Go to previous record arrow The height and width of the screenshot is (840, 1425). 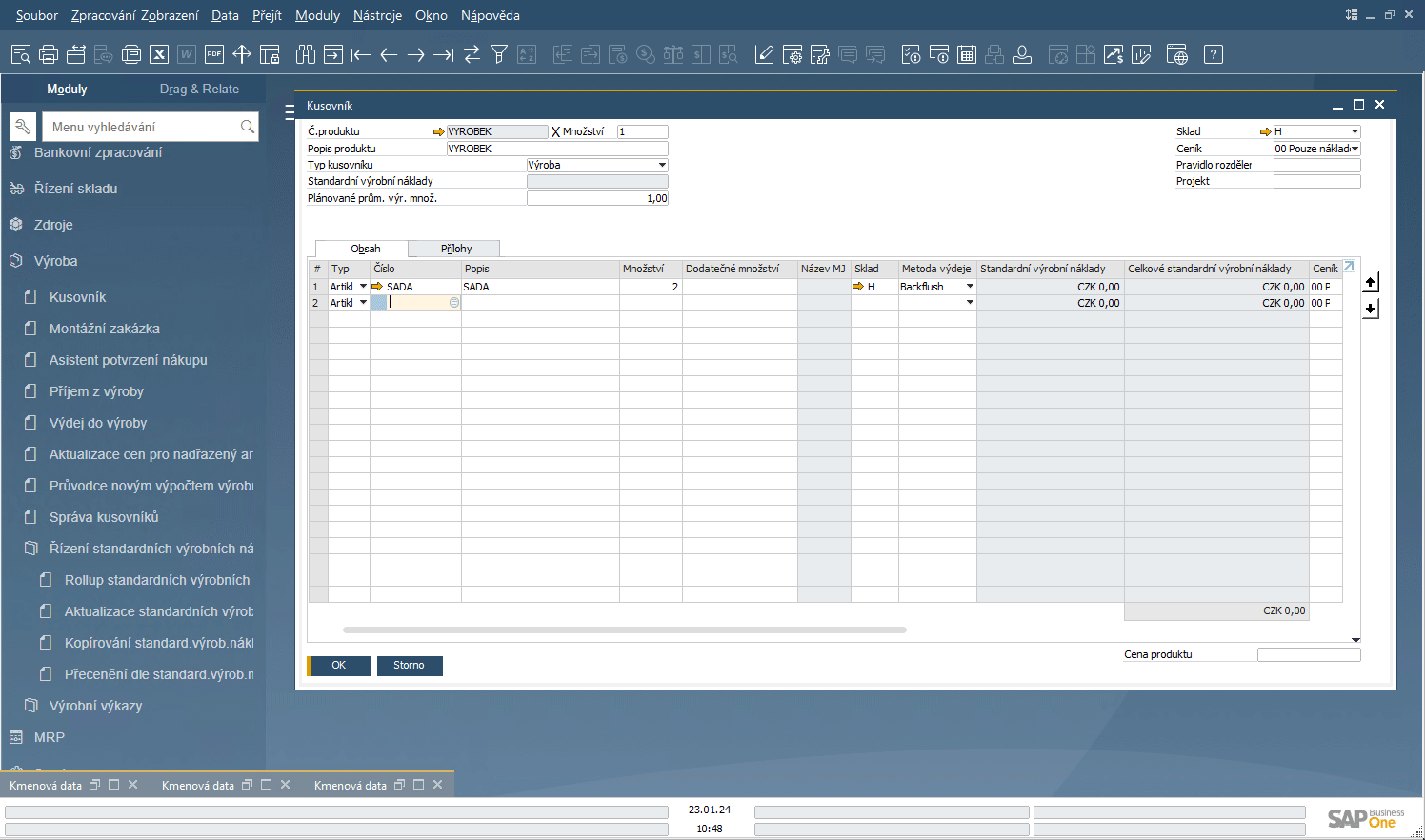tap(388, 54)
